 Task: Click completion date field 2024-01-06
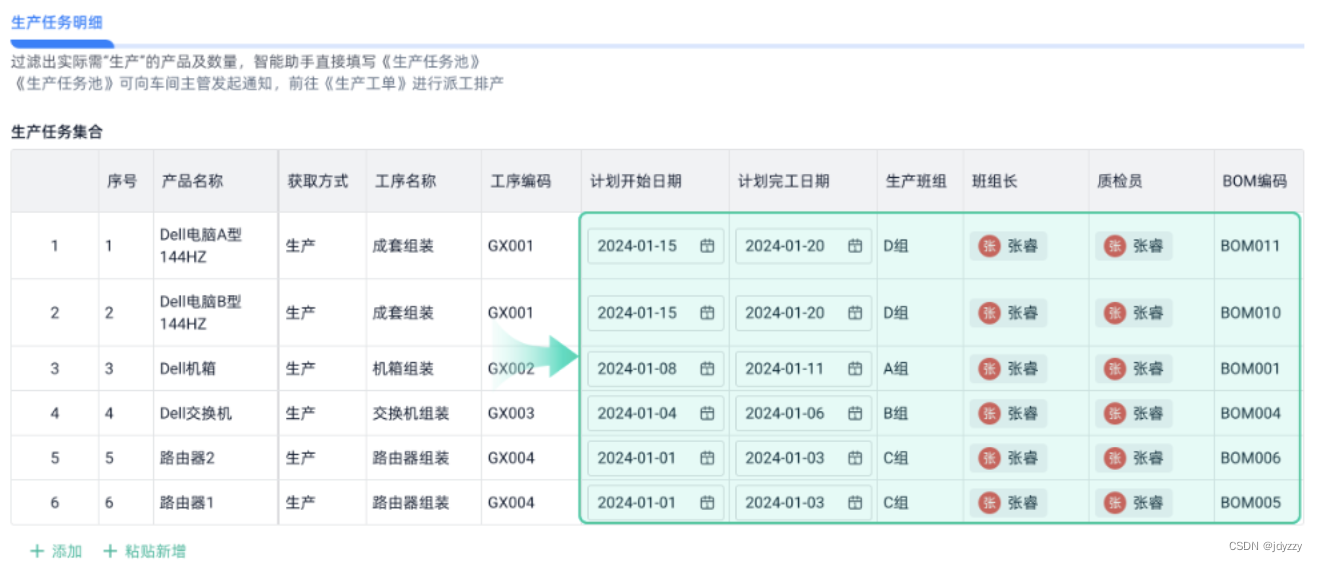(804, 413)
